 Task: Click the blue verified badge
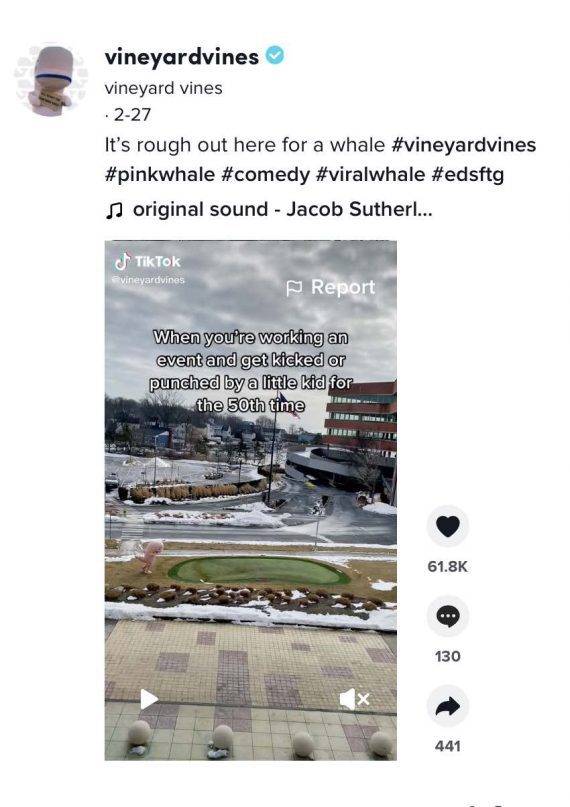click(x=275, y=55)
